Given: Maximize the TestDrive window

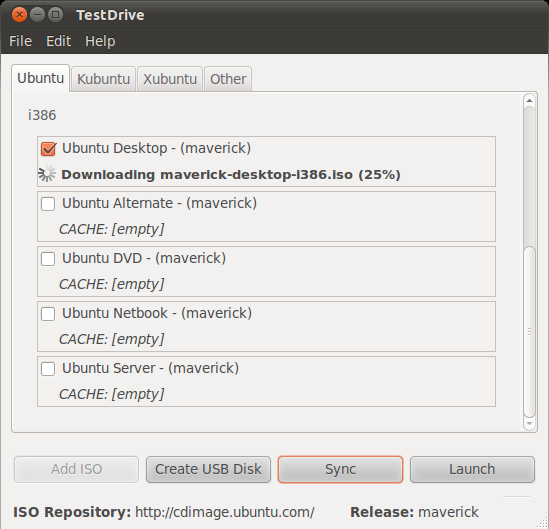Looking at the screenshot, I should pyautogui.click(x=55, y=15).
